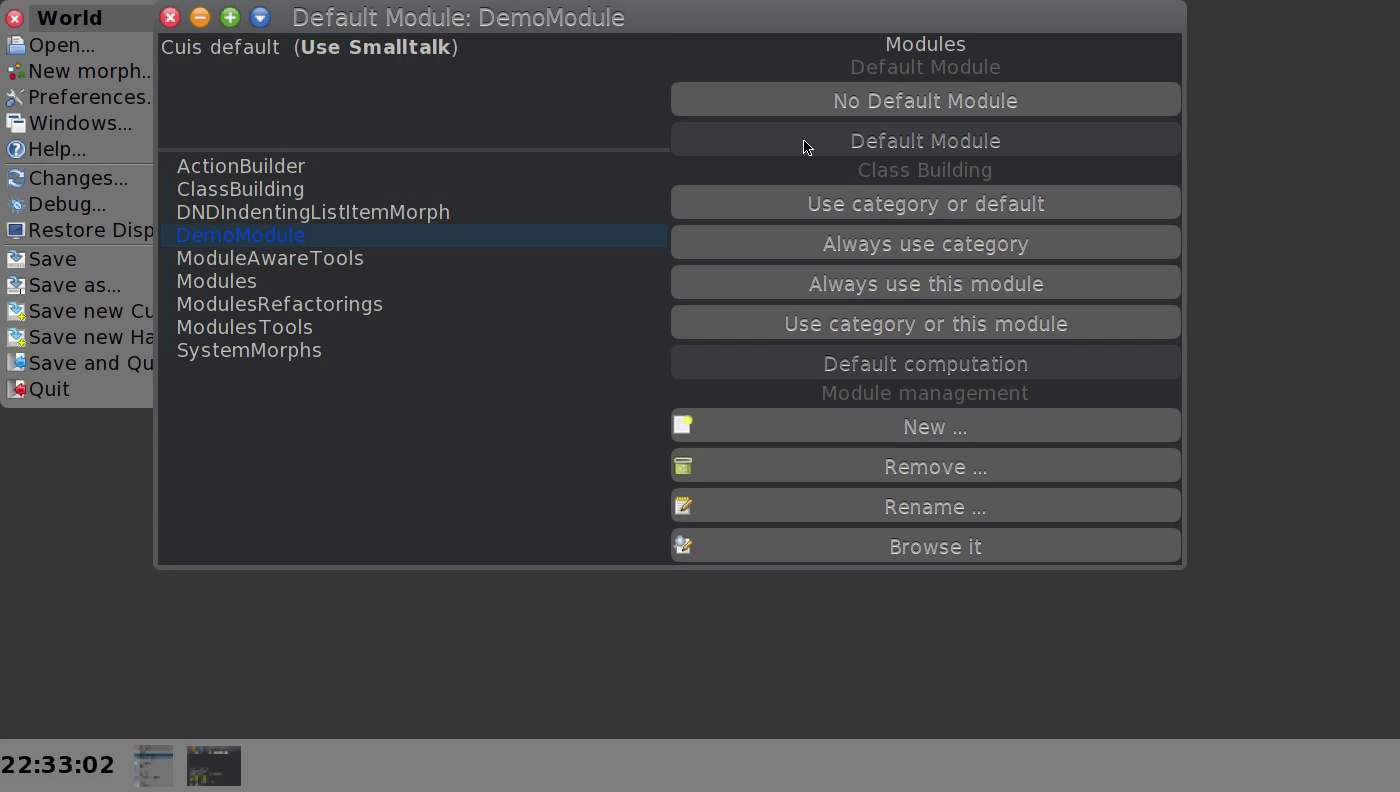
Task: Click the Open... folder icon in World menu
Action: (x=15, y=45)
